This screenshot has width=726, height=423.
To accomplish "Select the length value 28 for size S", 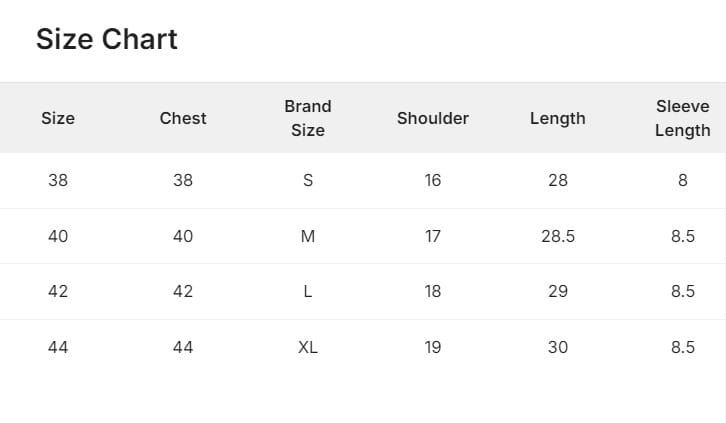I will 558,181.
